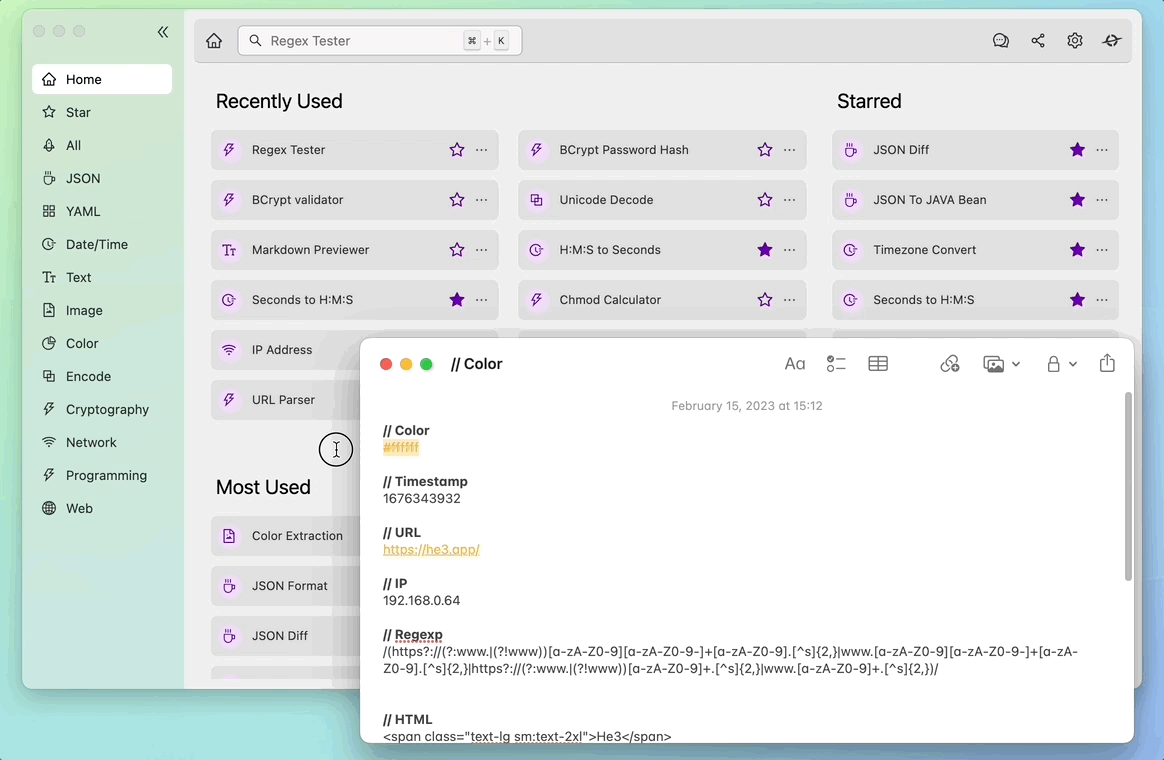Click the share icon in He3 toolbar

tap(1038, 41)
